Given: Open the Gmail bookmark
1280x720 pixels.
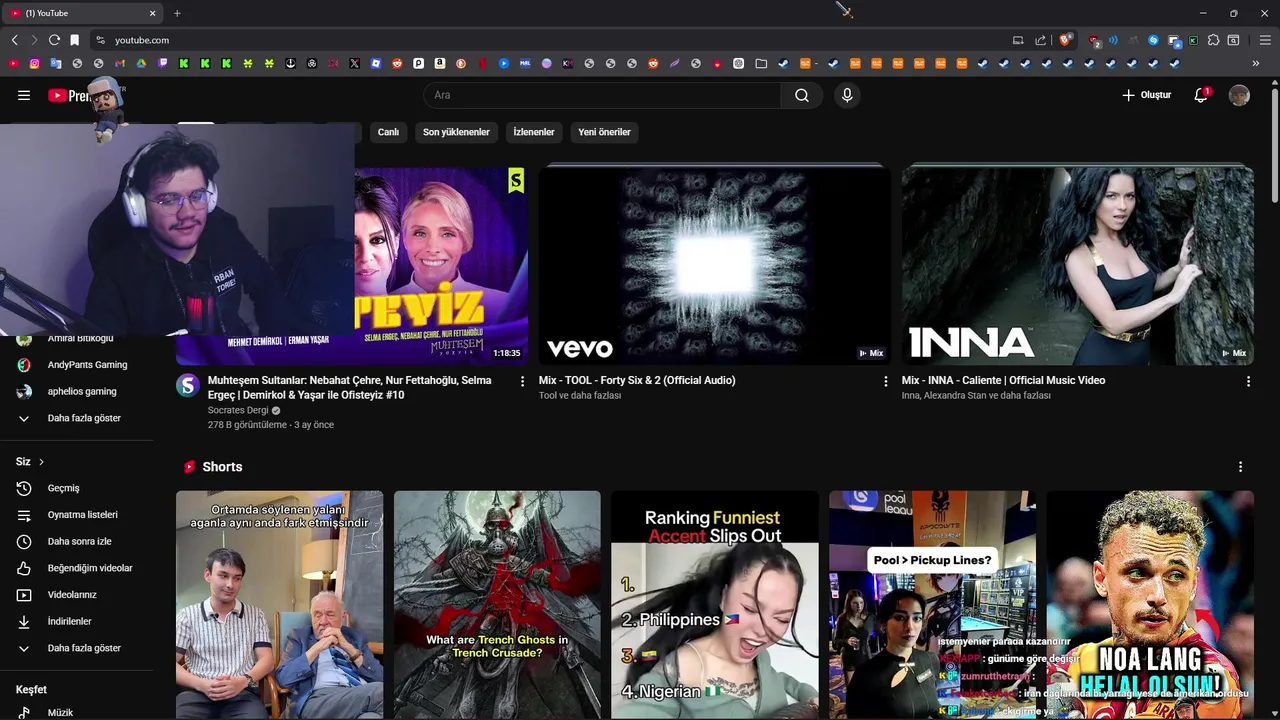Looking at the screenshot, I should pos(119,63).
